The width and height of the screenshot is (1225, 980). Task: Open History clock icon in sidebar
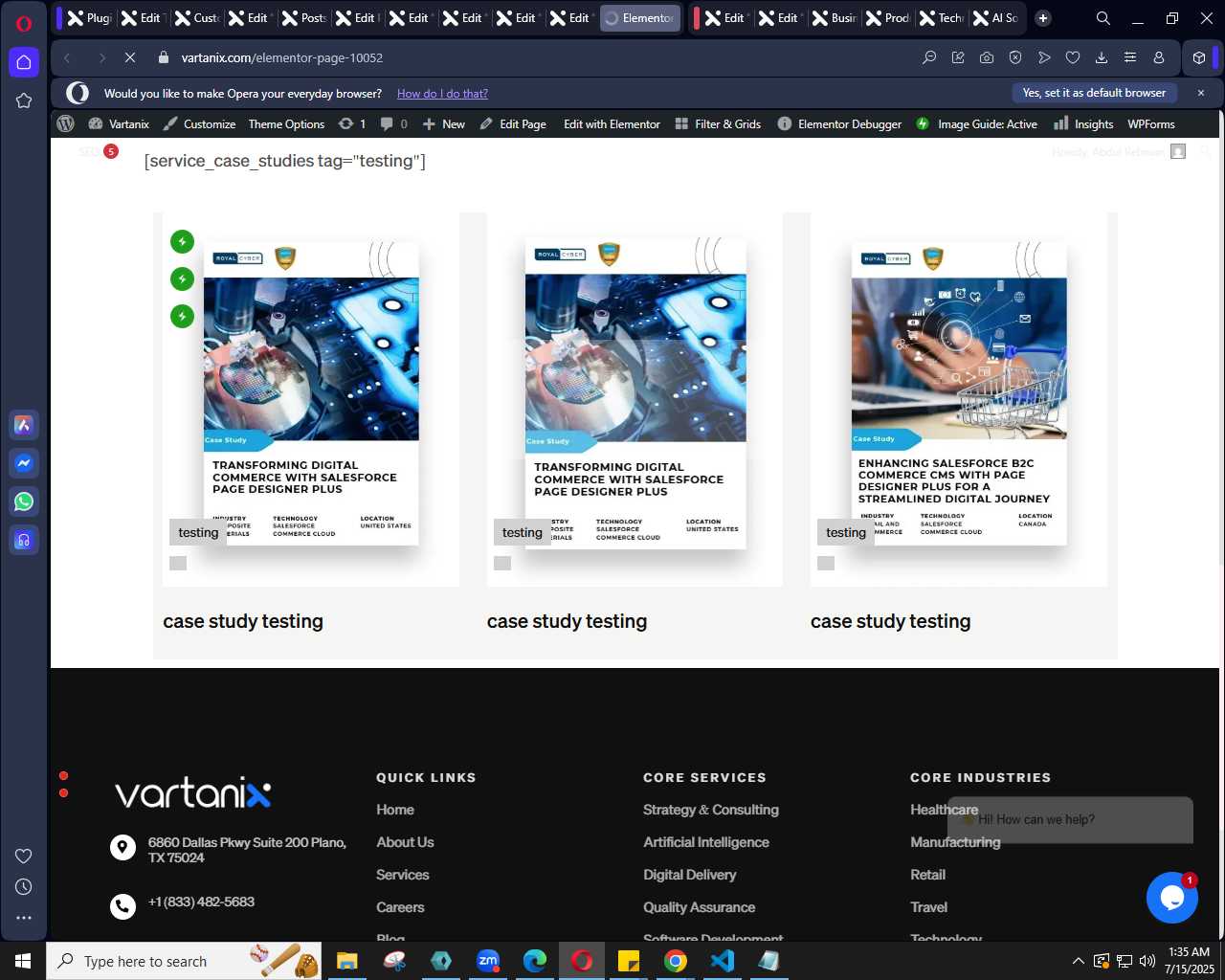click(24, 887)
